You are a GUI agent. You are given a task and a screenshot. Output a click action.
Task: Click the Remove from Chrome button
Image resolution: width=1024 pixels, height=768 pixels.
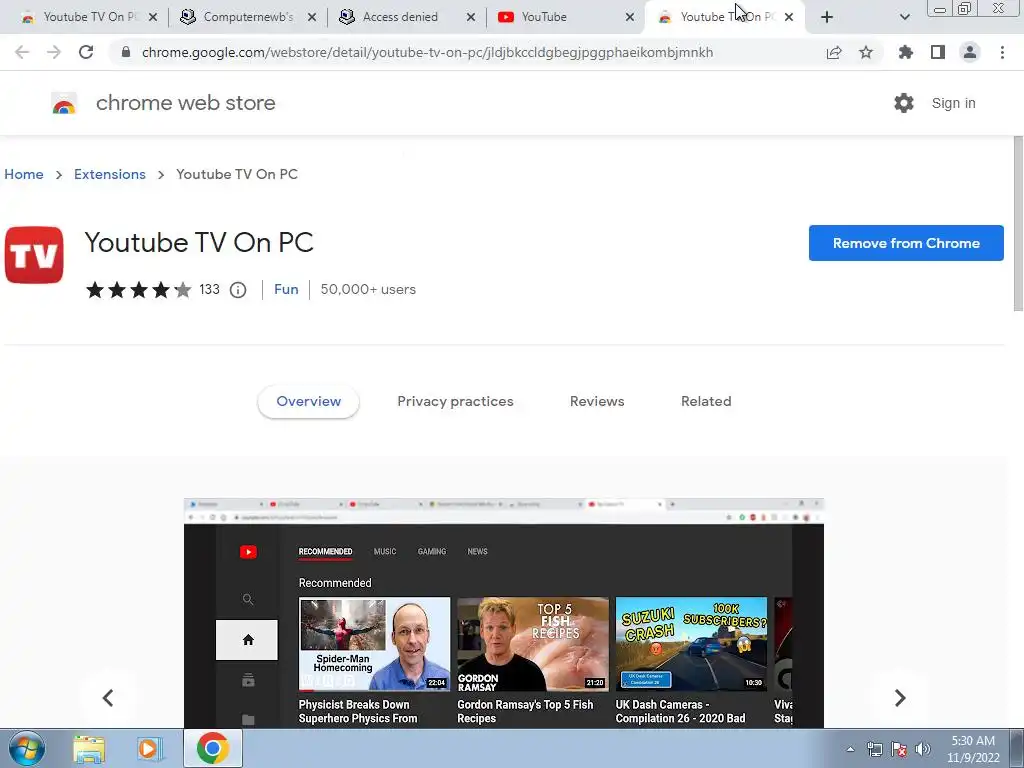[906, 243]
